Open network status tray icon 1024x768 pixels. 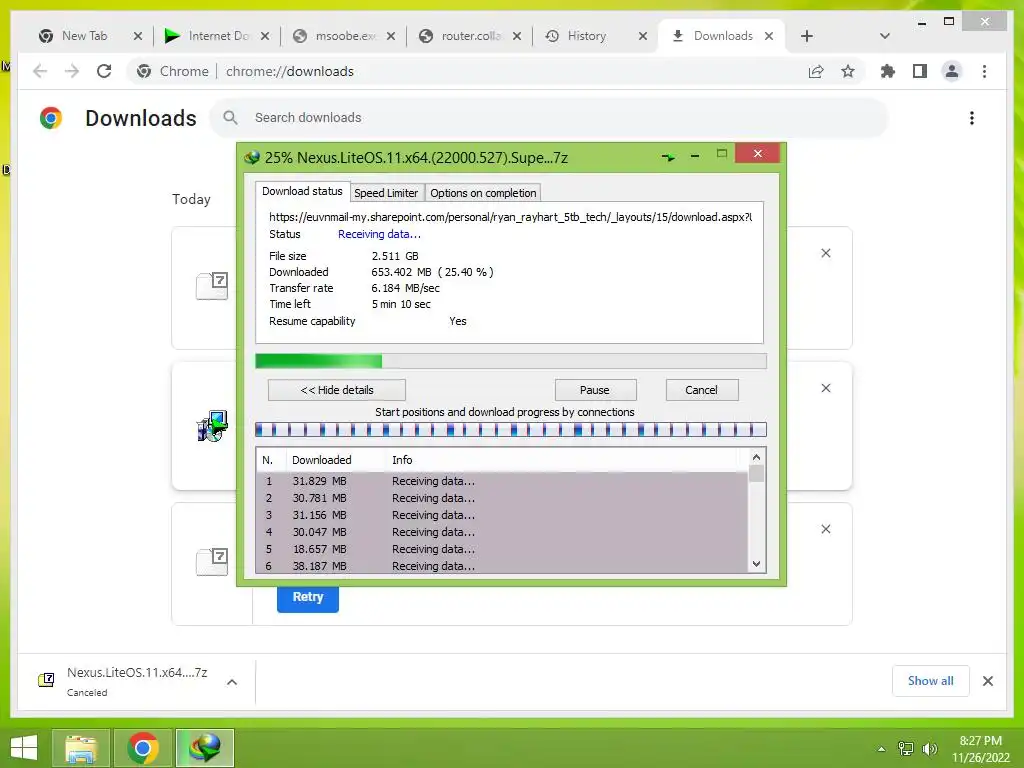point(905,748)
